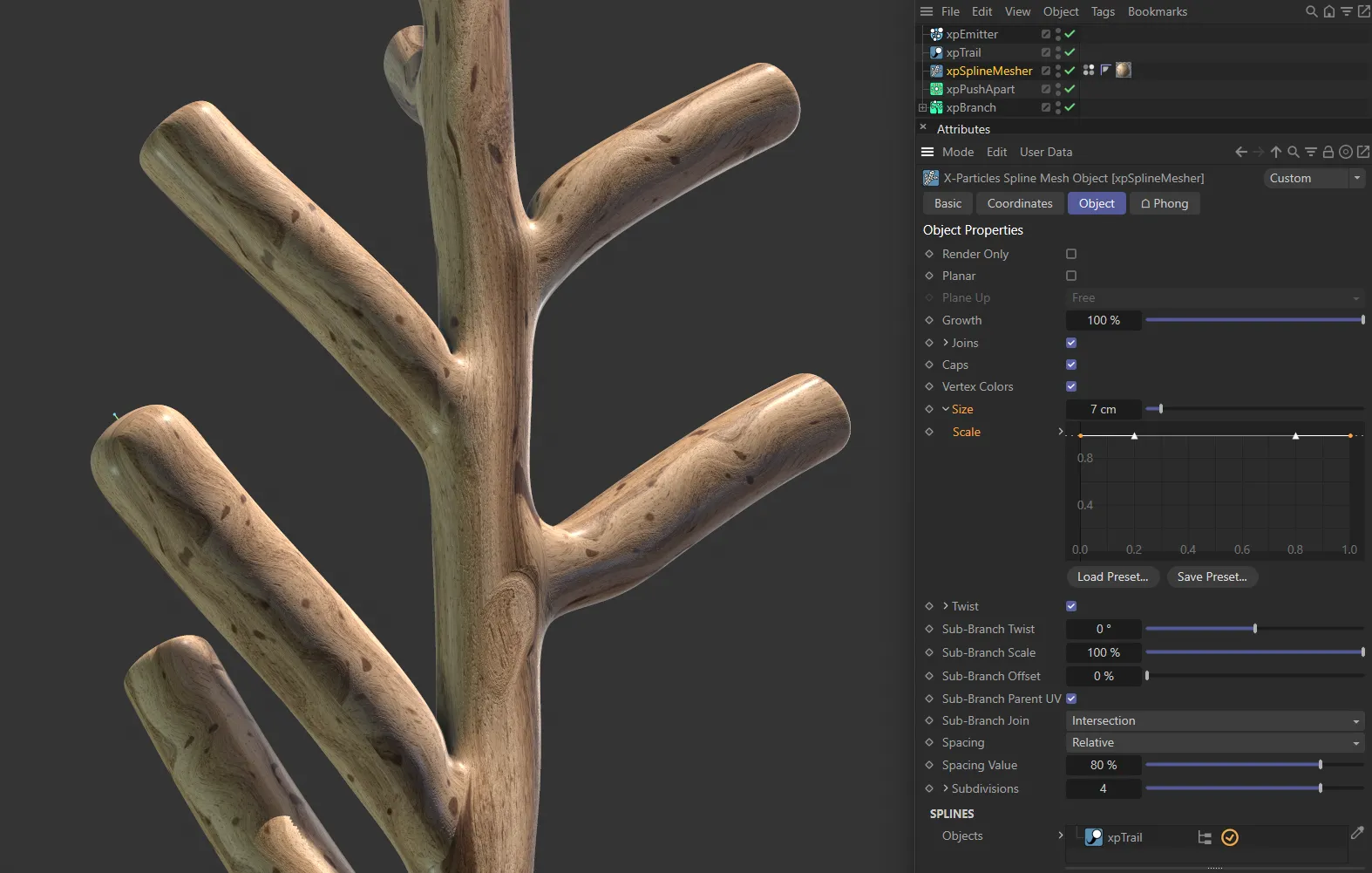Click the eyedropper picker beside Objects list
The image size is (1372, 873).
tap(1357, 834)
